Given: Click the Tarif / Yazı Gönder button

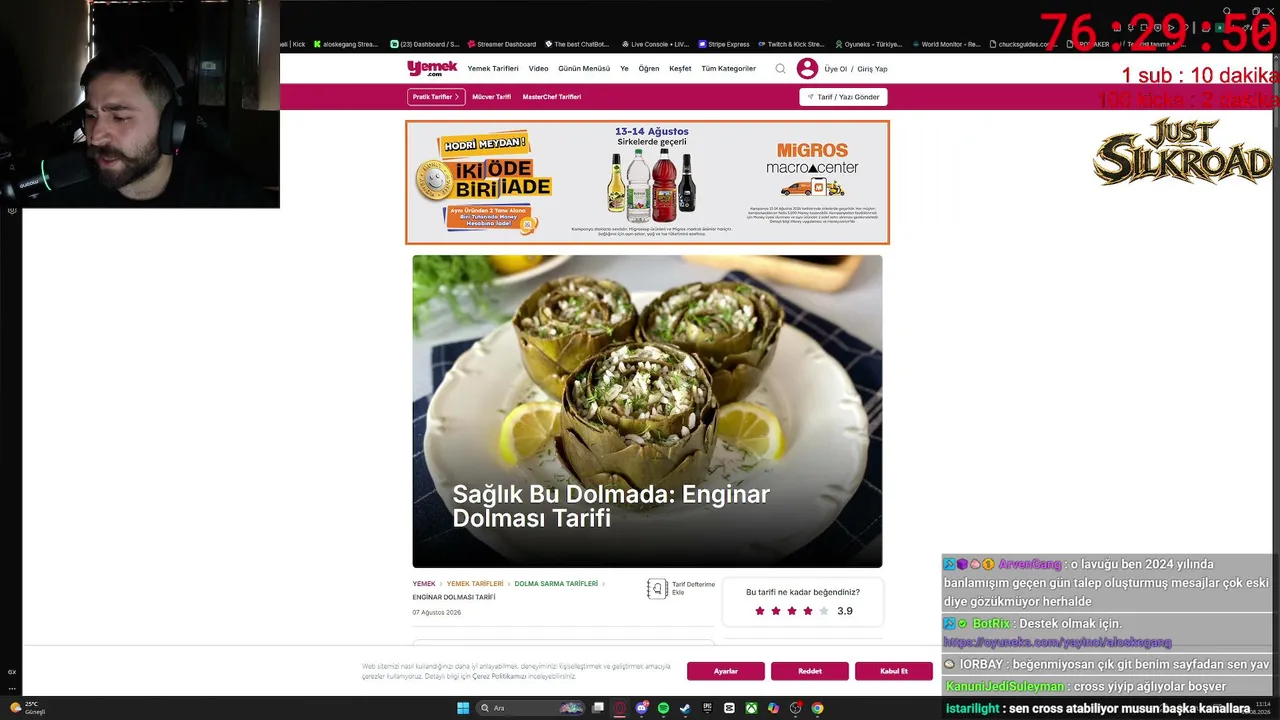Looking at the screenshot, I should 843,97.
